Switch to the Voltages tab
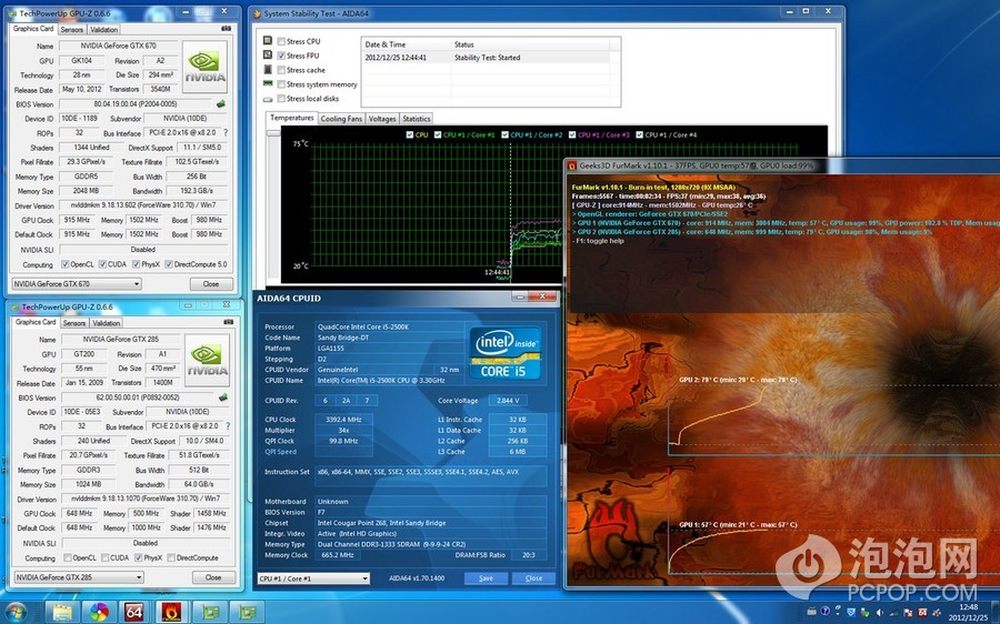Screen dimensions: 1000x624 [382, 119]
